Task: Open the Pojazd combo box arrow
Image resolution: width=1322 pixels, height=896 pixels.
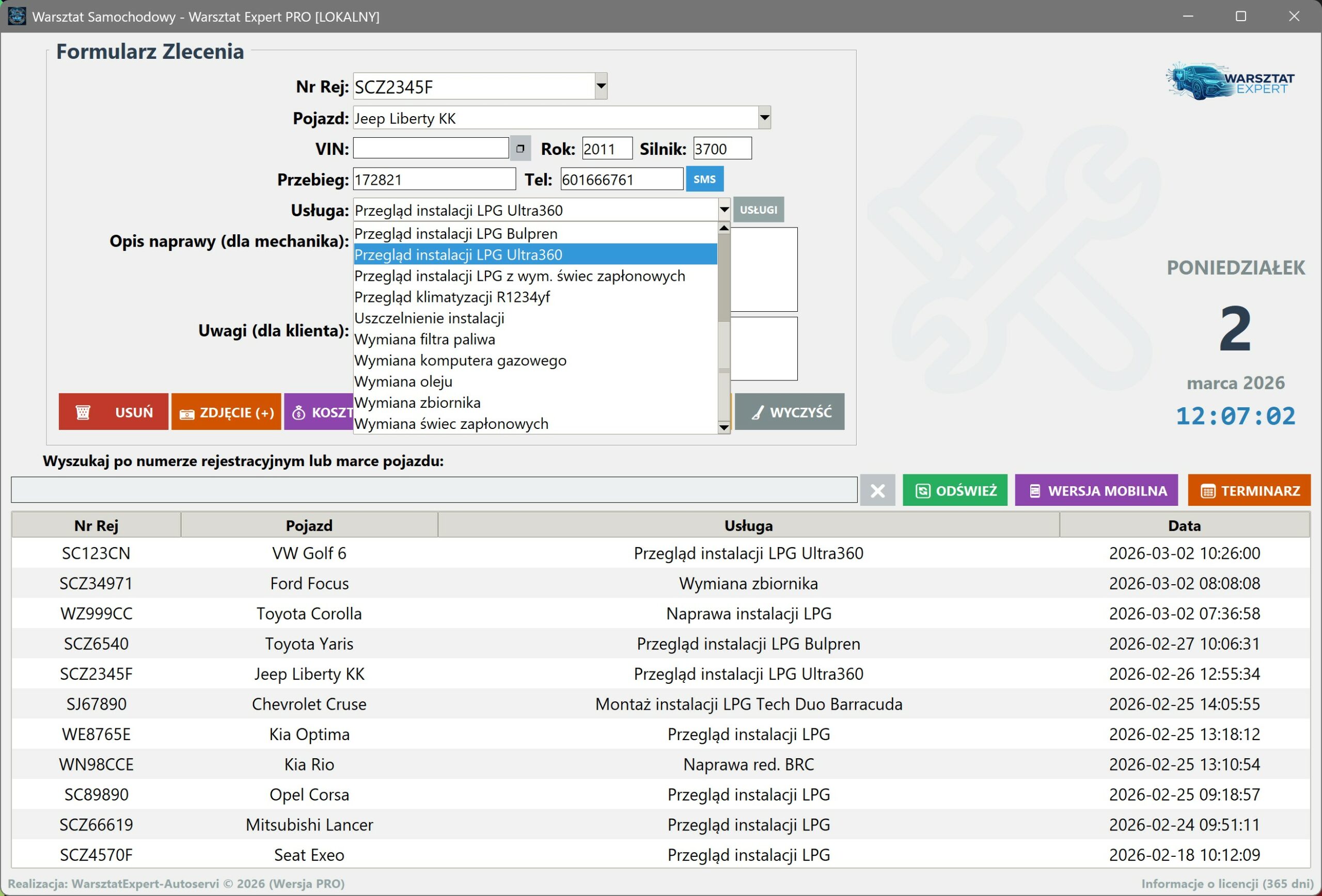Action: point(764,118)
